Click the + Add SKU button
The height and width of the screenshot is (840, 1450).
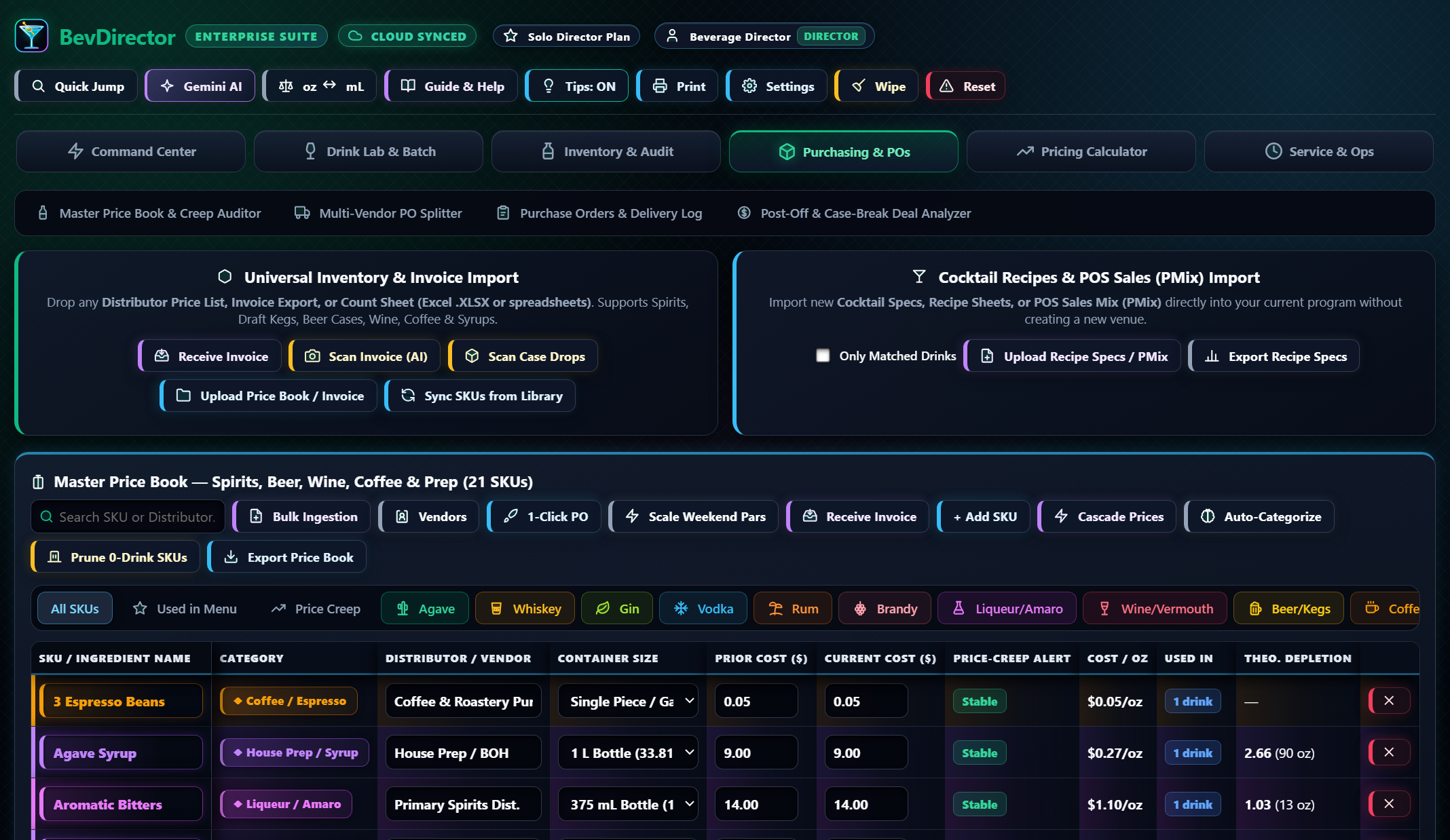(984, 516)
